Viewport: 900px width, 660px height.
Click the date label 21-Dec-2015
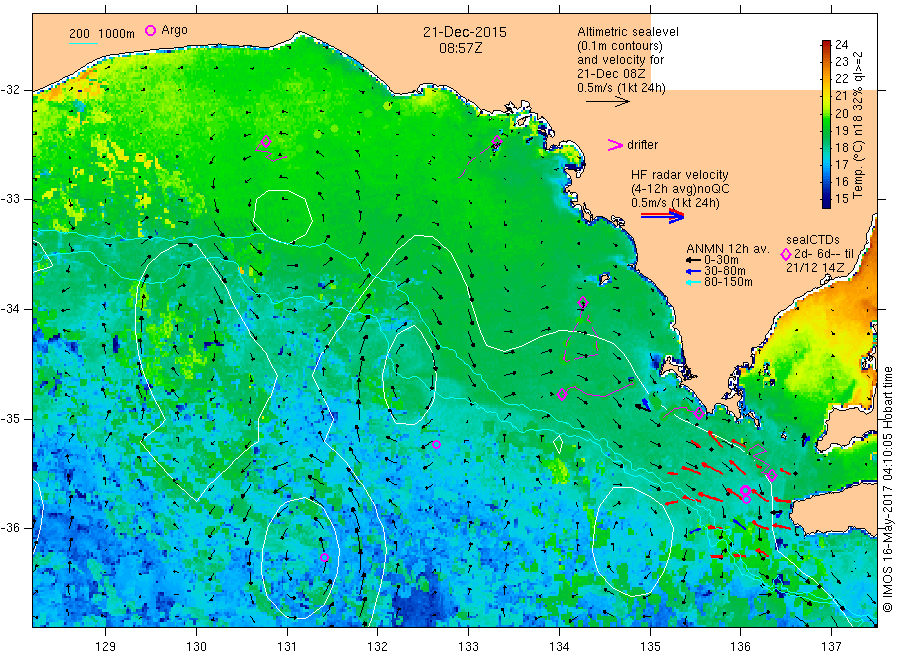click(x=465, y=32)
